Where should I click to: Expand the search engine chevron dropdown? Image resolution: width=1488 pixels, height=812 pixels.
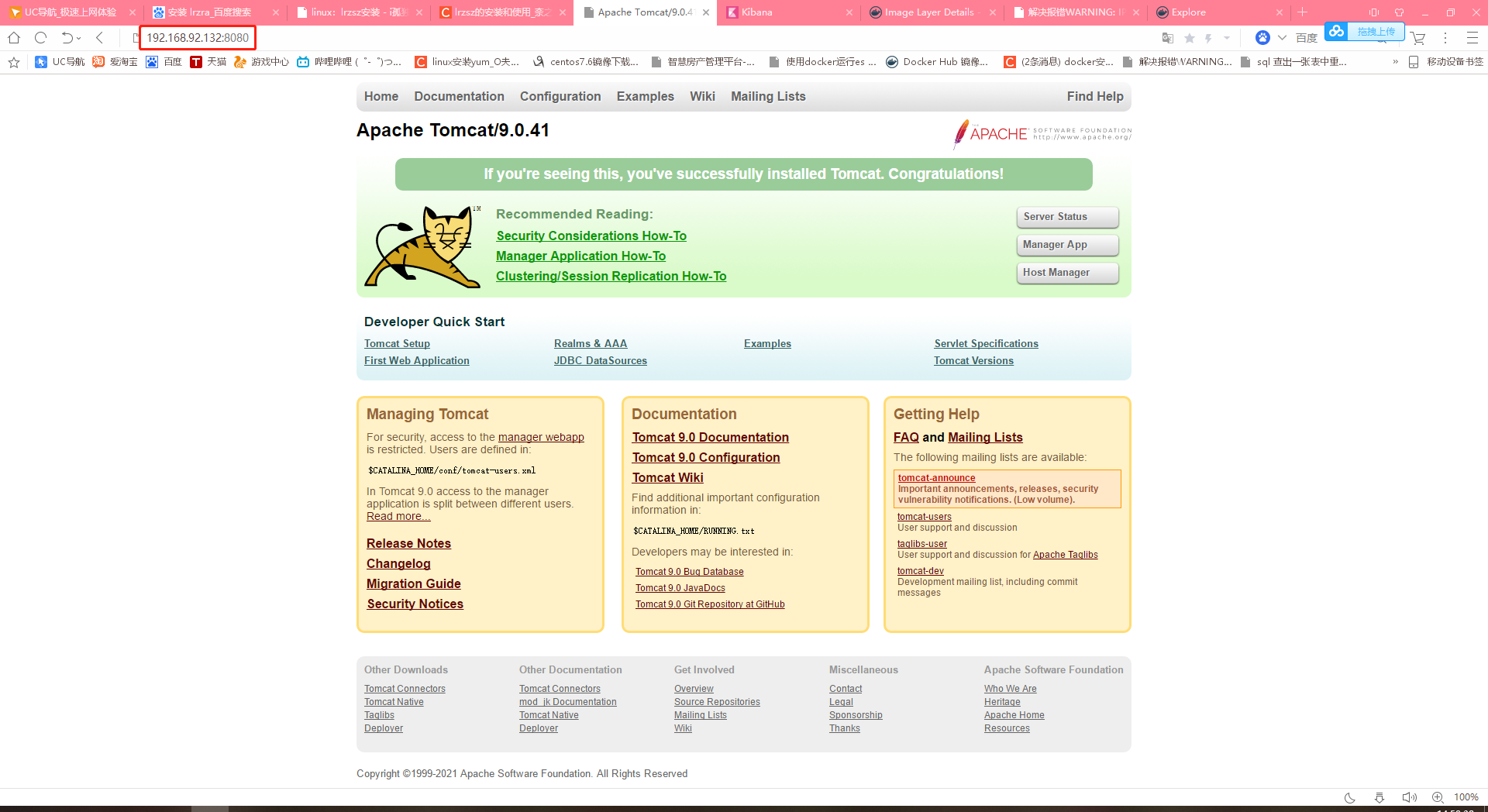click(1282, 37)
